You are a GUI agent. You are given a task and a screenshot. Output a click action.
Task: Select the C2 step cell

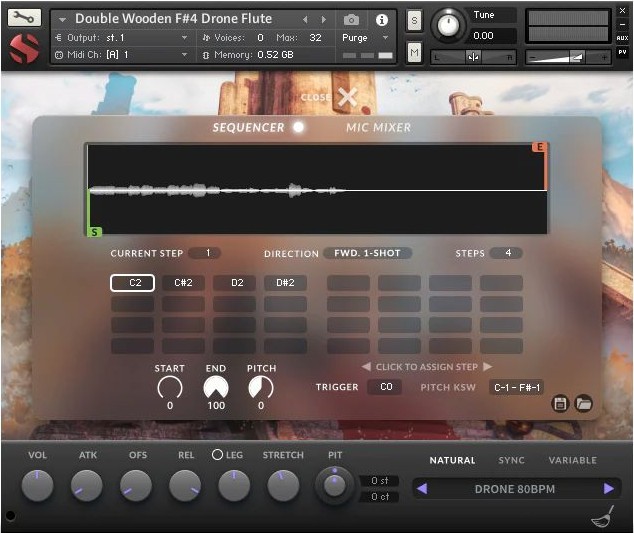132,283
